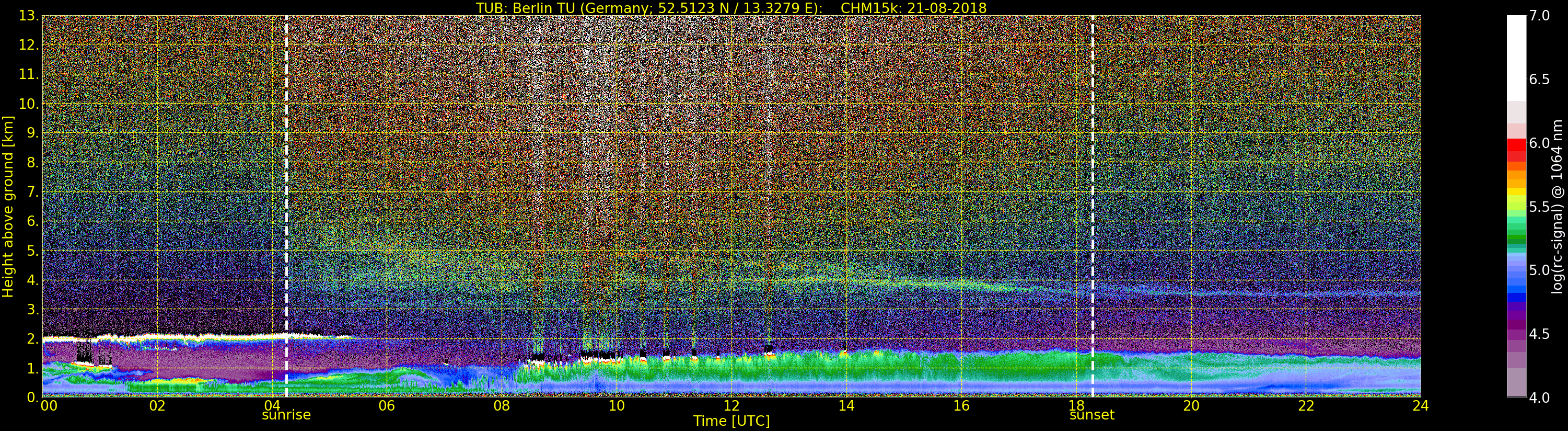Click time axis tick label '22'
Viewport: 1568px width, 431px height.
[1306, 405]
